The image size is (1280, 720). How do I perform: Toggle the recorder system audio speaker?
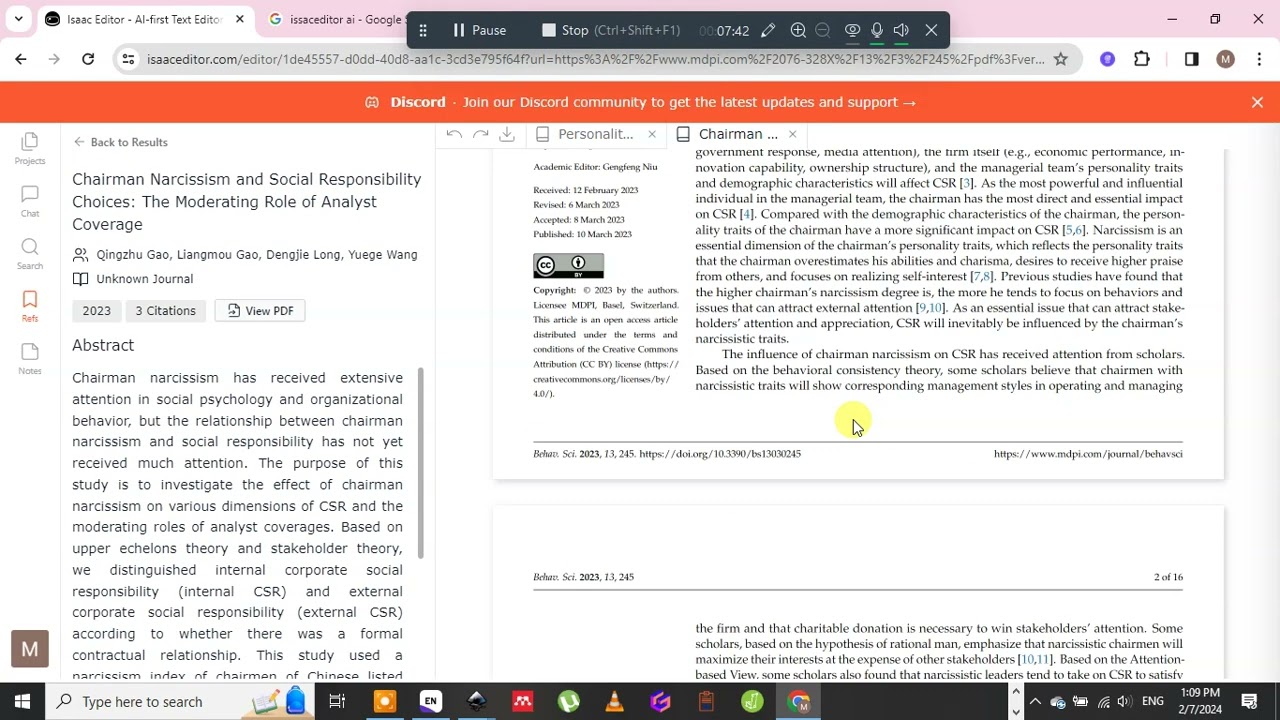pos(901,30)
